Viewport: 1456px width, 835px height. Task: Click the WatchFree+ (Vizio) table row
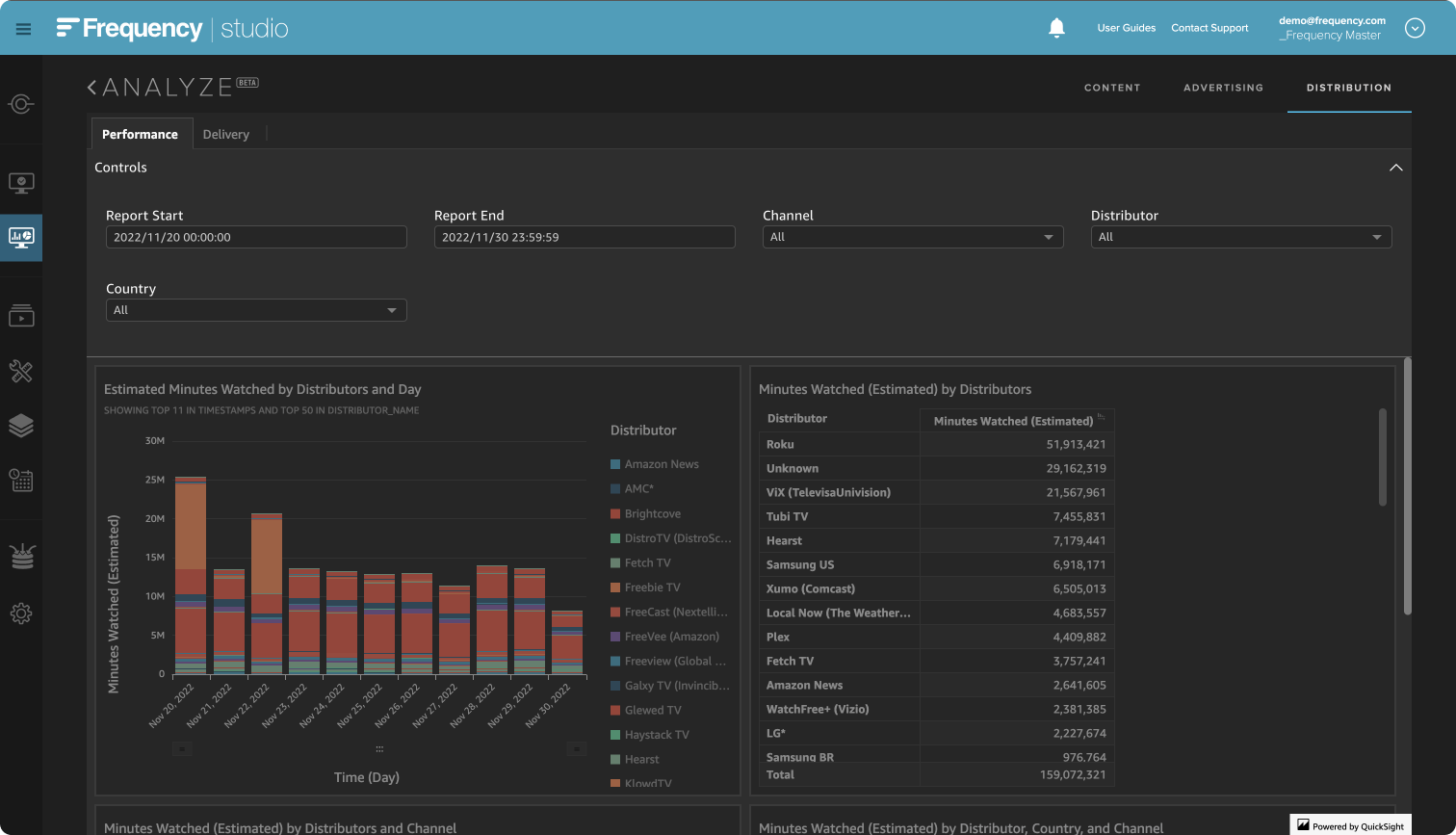click(x=936, y=709)
